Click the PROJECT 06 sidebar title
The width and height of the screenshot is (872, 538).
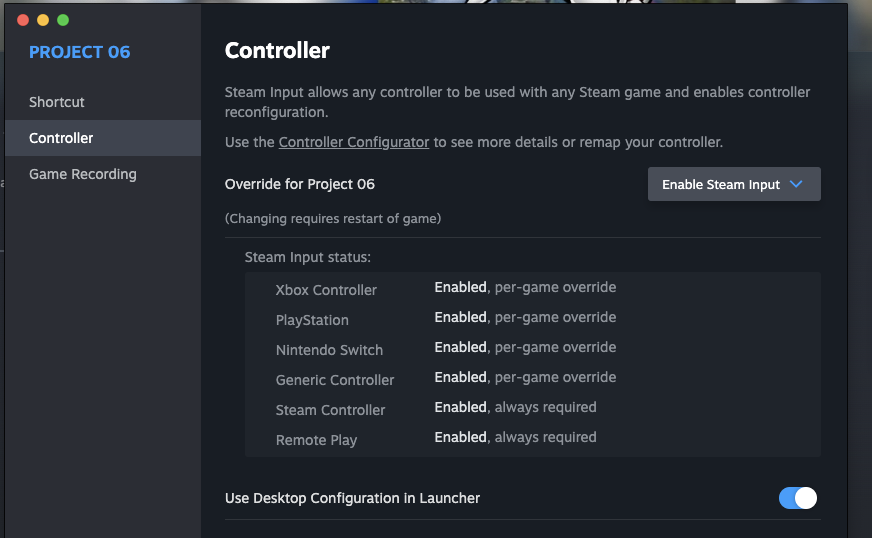(x=80, y=52)
